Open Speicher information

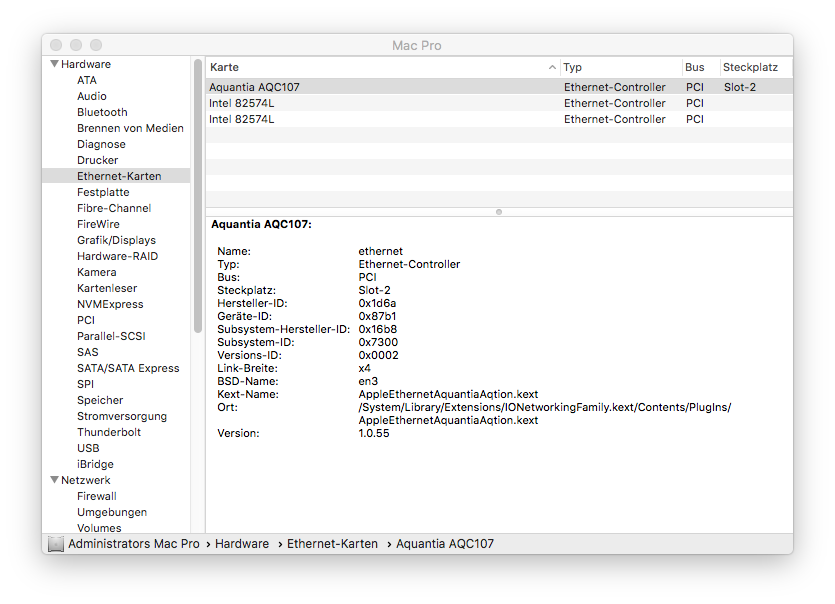[x=100, y=399]
